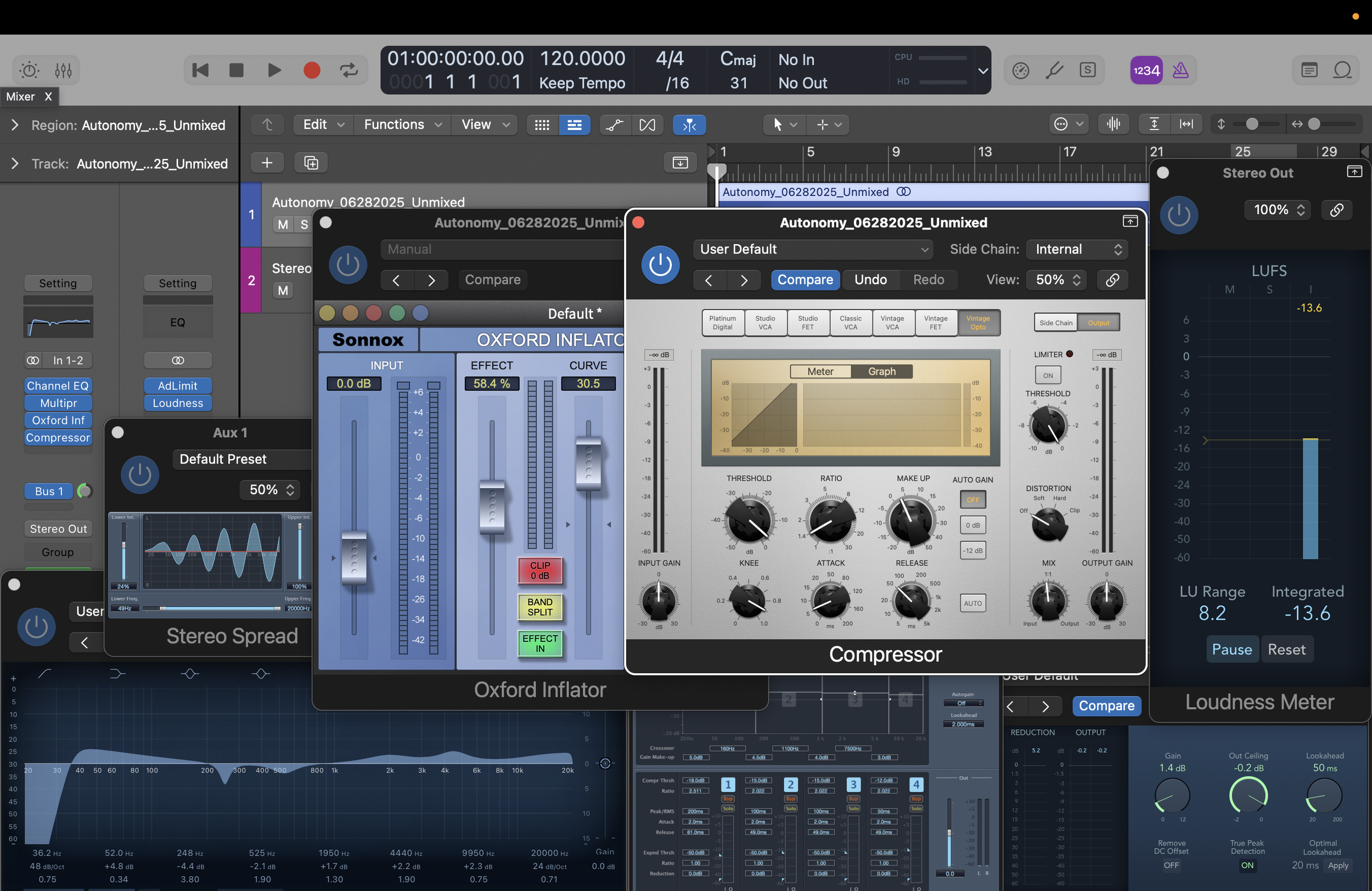Screen dimensions: 1372x891
Task: Open the Mixer sliders icon in control bar
Action: [x=64, y=70]
